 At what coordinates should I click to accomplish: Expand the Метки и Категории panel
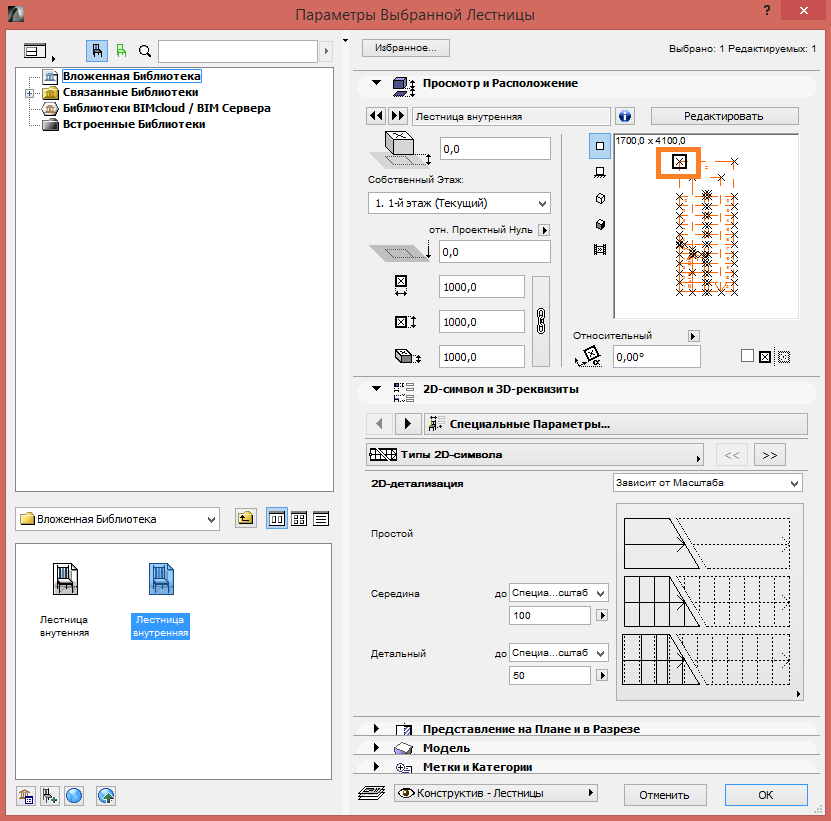point(376,766)
